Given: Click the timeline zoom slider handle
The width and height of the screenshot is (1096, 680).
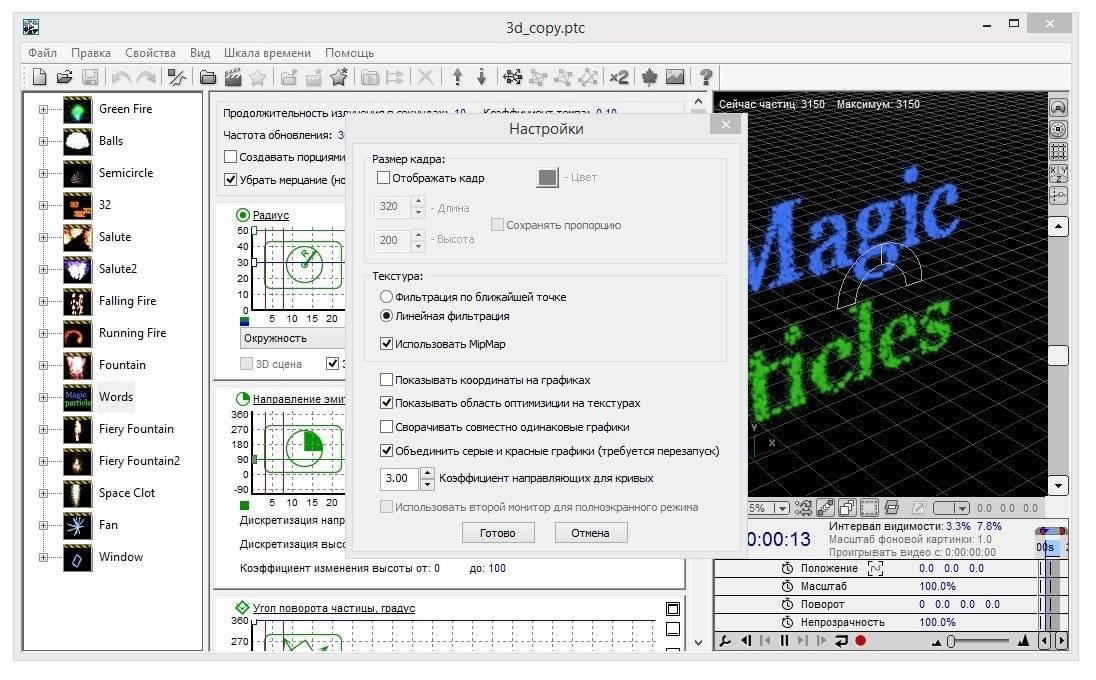Looking at the screenshot, I should 951,641.
